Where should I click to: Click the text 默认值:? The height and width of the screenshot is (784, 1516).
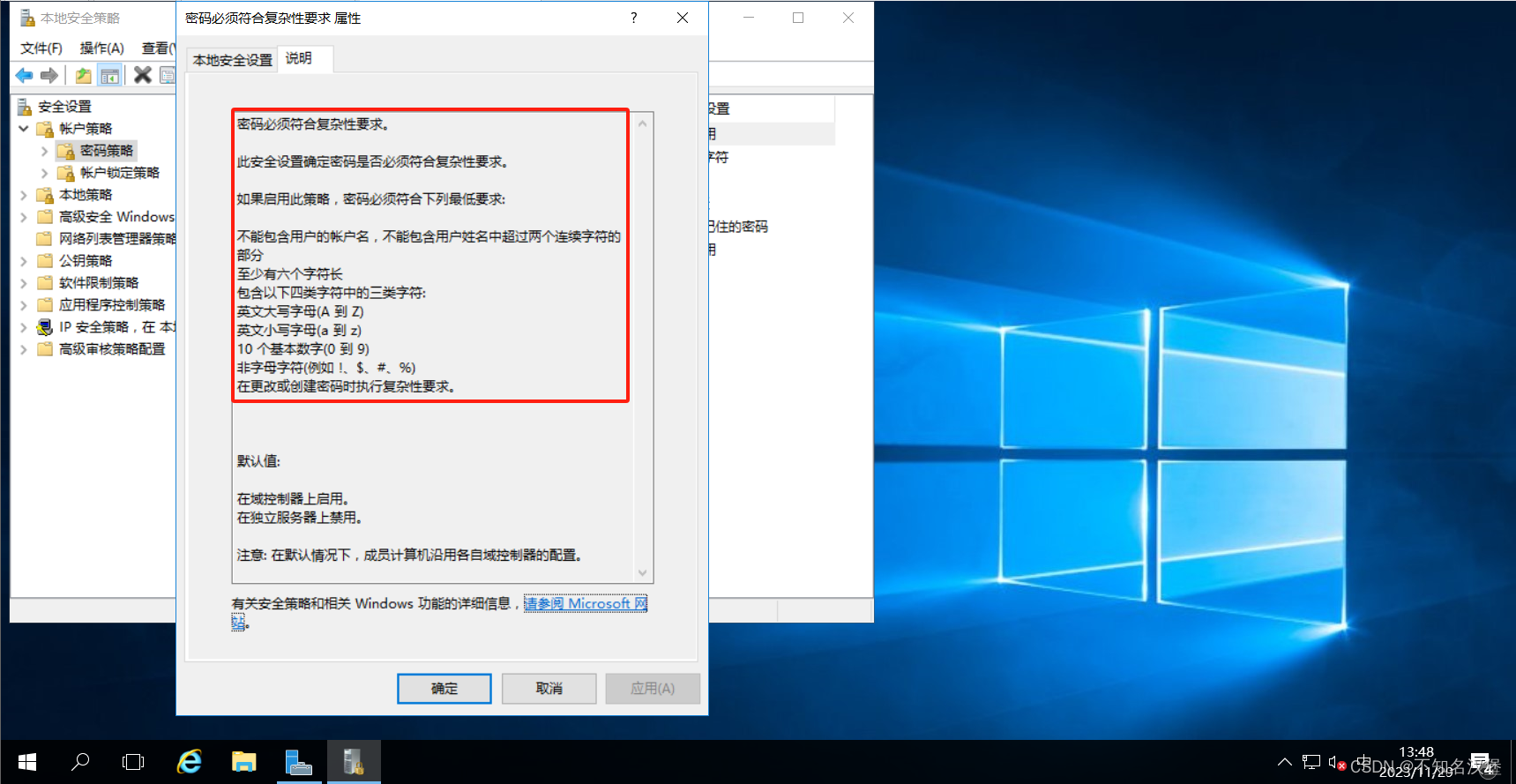[x=258, y=461]
